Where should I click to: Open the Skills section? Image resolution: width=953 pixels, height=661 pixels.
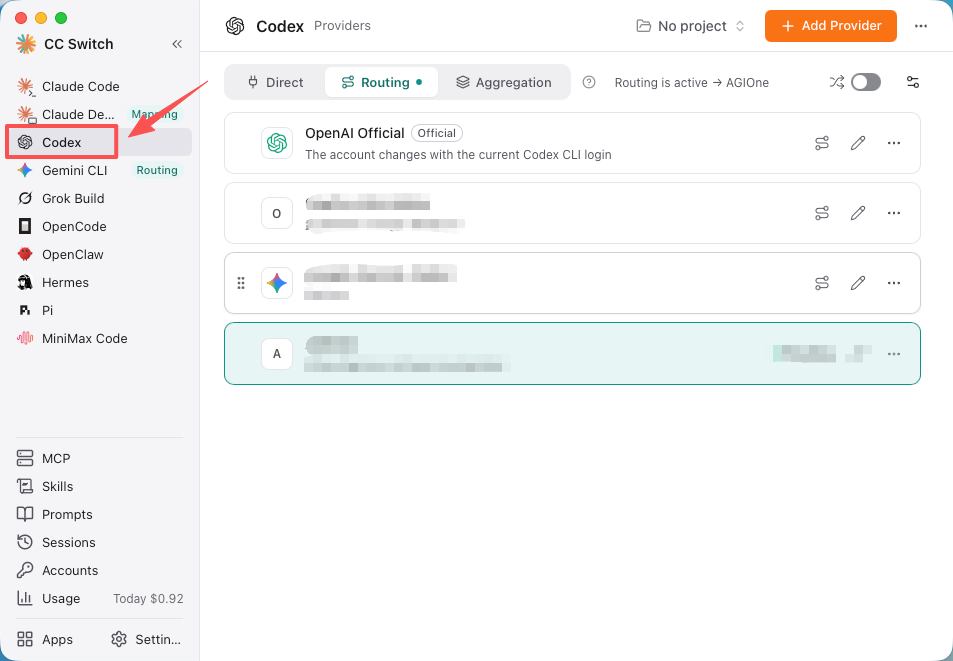click(x=99, y=486)
